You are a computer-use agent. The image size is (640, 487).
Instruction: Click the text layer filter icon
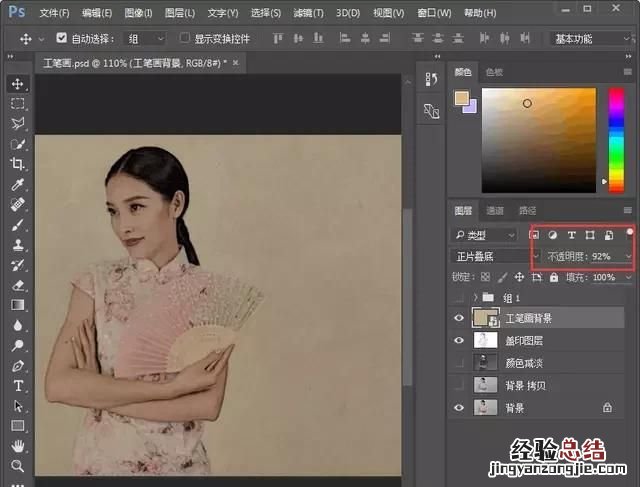pyautogui.click(x=571, y=235)
